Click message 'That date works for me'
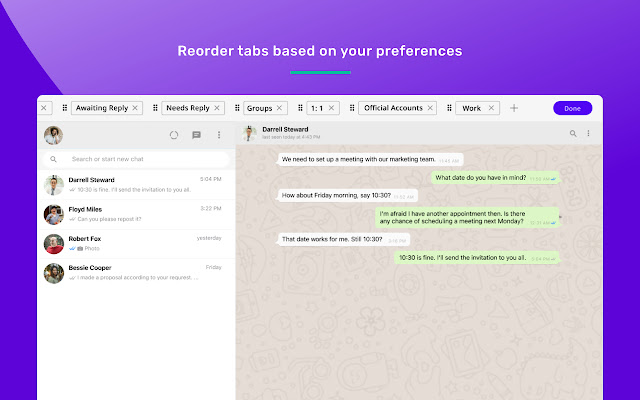The width and height of the screenshot is (640, 400). (x=344, y=239)
